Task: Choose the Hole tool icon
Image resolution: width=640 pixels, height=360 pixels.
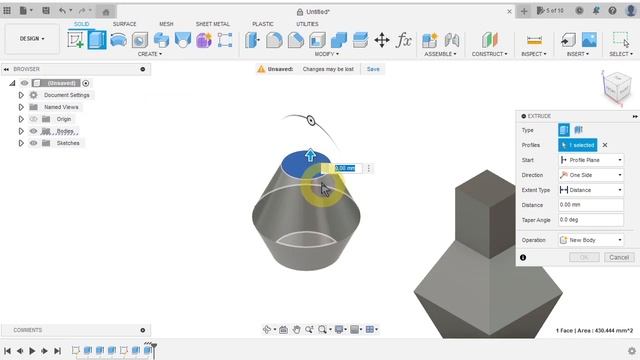Action: [x=140, y=40]
